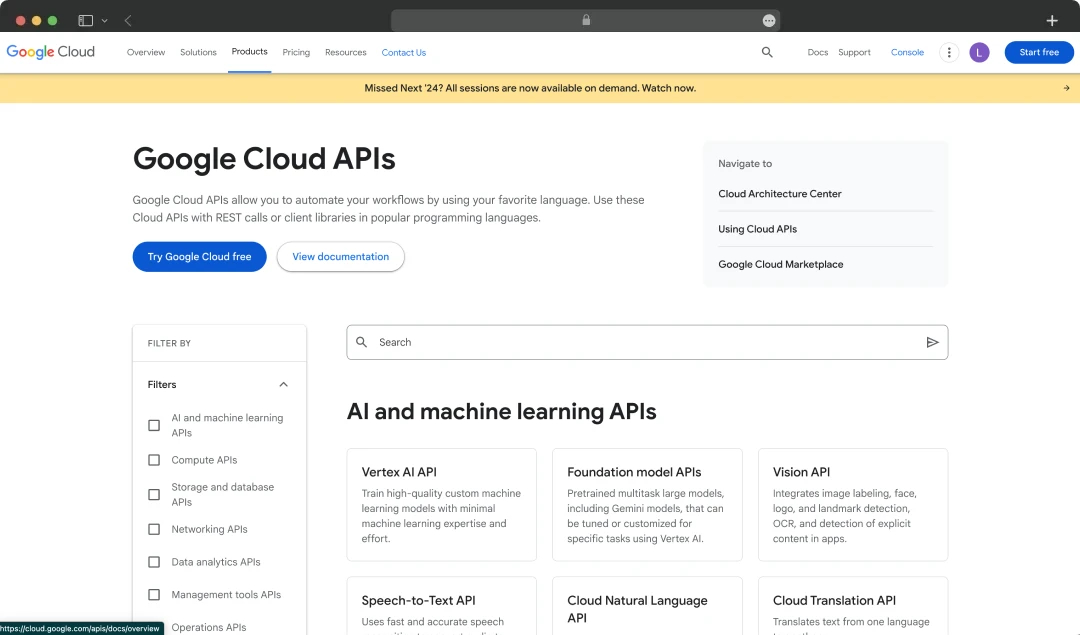Open the search magnifier in the top navigation
1080x635 pixels.
pyautogui.click(x=767, y=52)
